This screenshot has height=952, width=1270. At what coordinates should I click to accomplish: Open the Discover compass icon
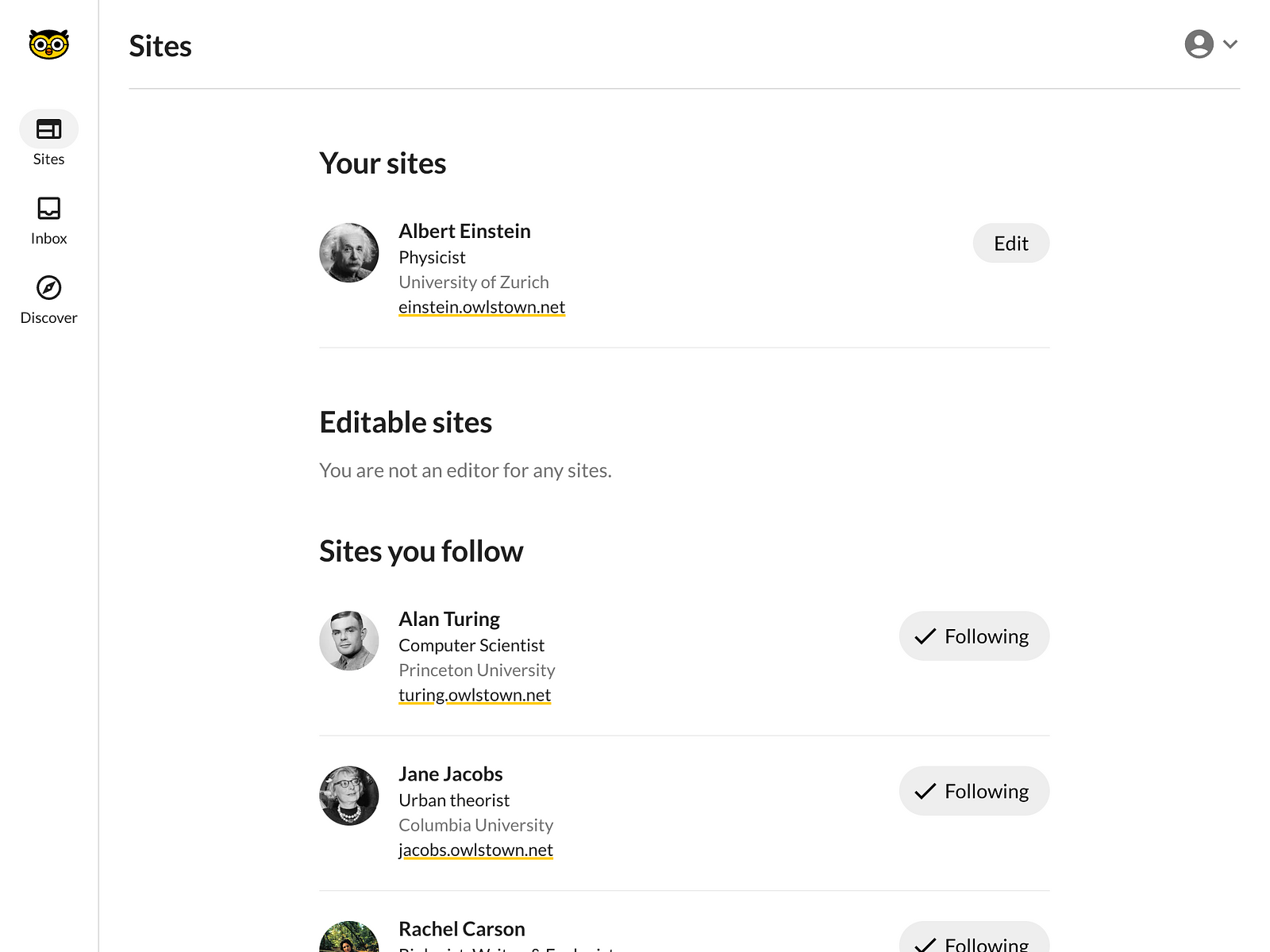pos(48,287)
